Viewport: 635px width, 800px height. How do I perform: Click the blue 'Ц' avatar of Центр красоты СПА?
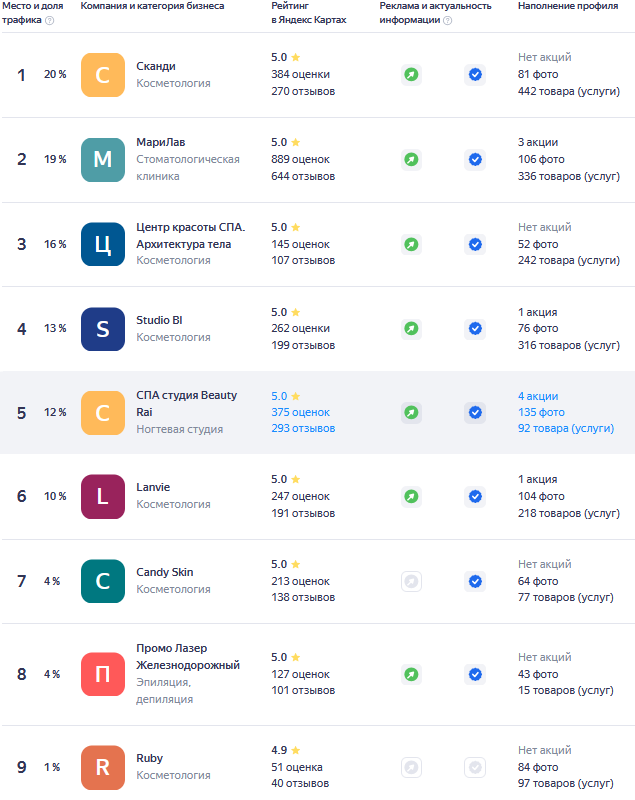pos(103,244)
